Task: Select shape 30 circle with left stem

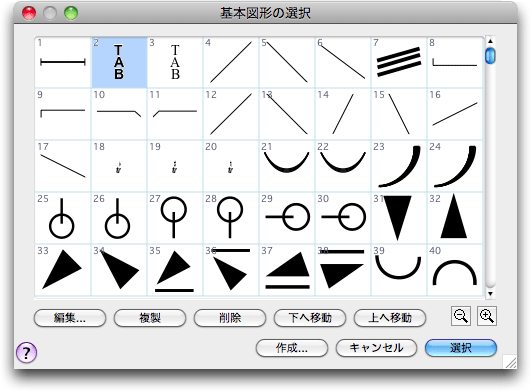Action: click(343, 218)
